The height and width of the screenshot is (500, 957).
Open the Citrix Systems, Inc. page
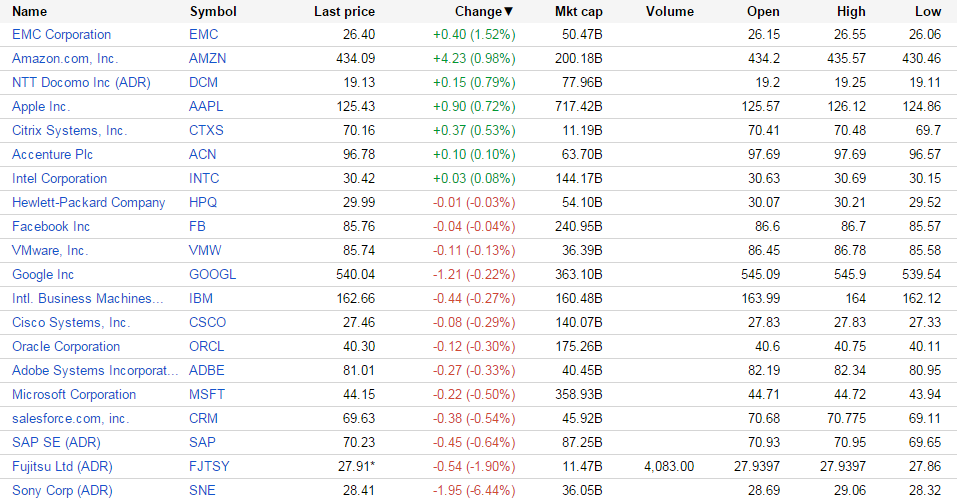pyautogui.click(x=69, y=131)
